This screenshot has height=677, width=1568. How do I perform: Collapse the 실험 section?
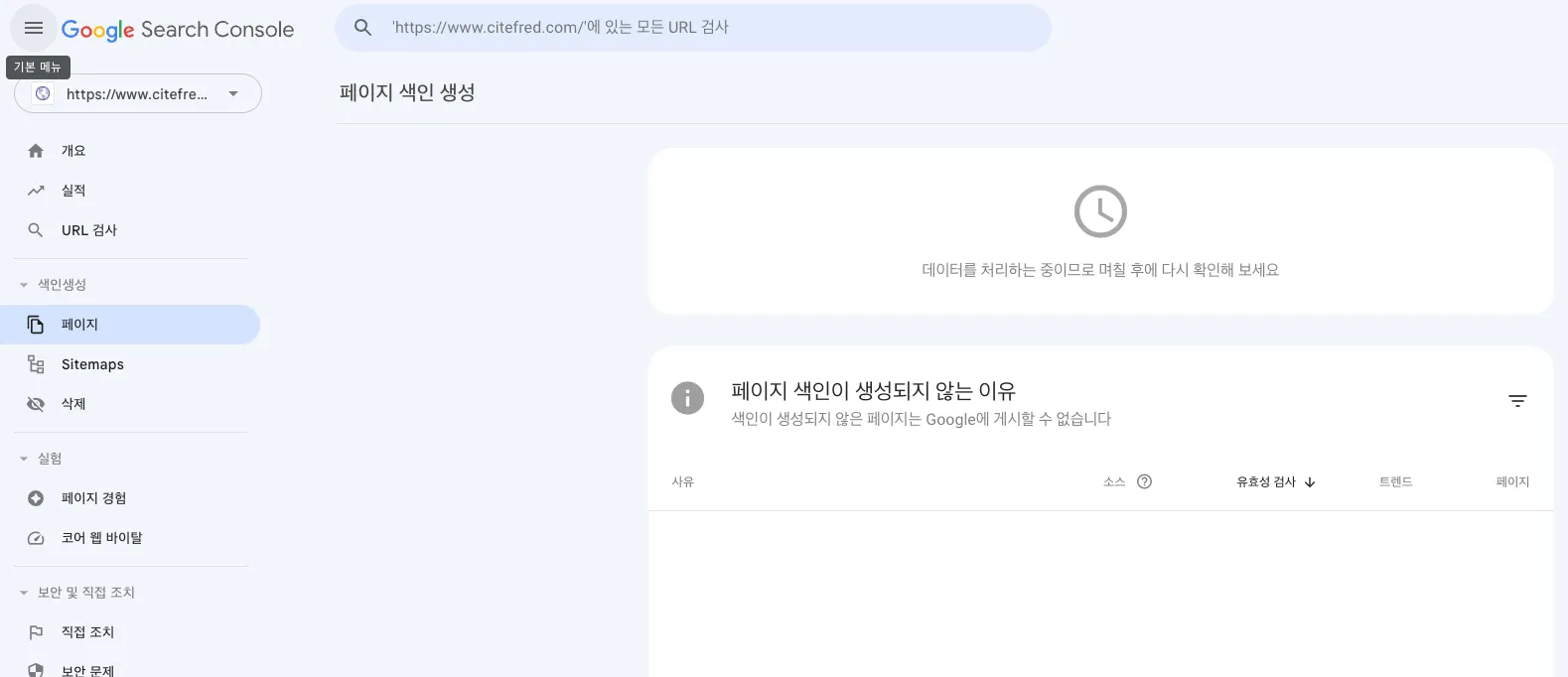[24, 459]
